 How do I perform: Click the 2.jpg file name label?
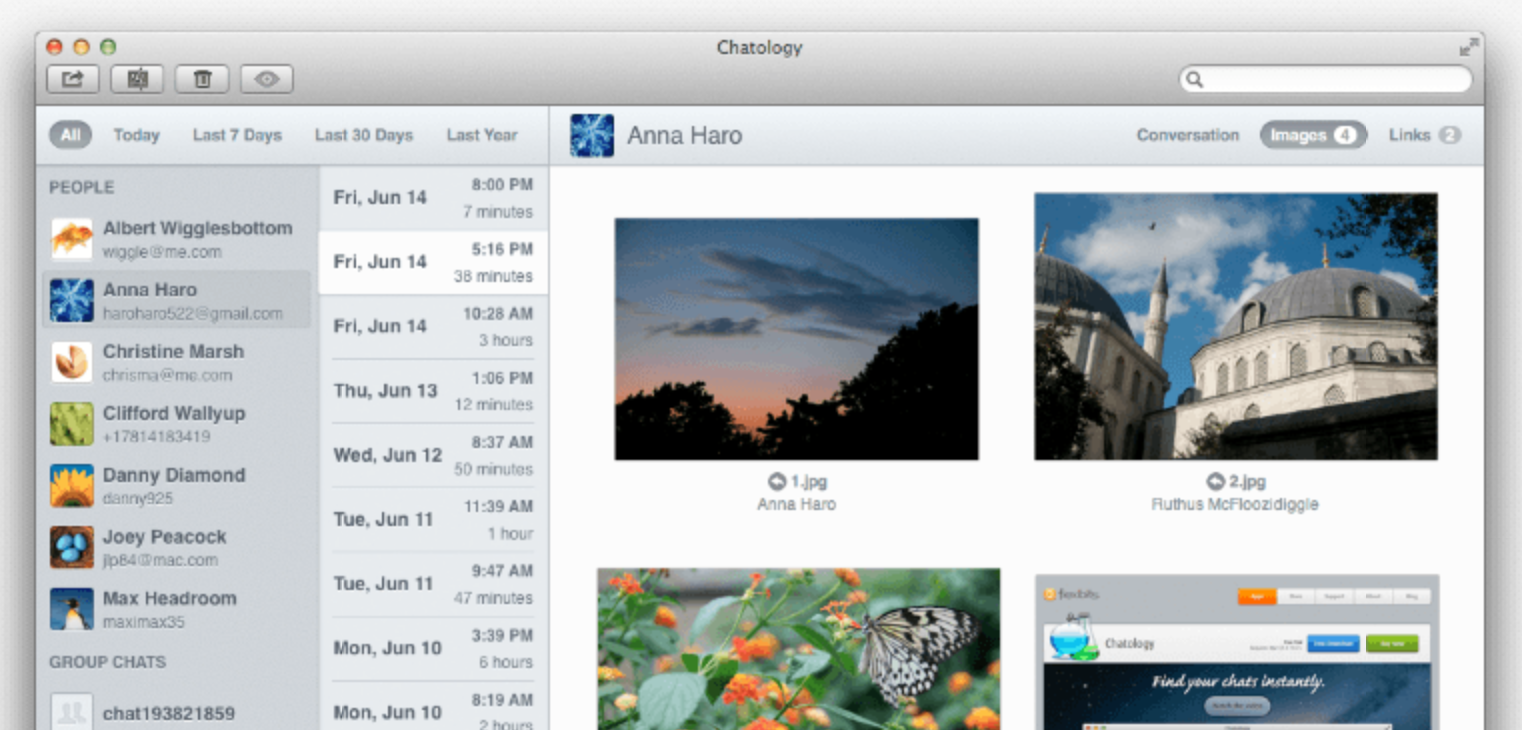click(1247, 482)
